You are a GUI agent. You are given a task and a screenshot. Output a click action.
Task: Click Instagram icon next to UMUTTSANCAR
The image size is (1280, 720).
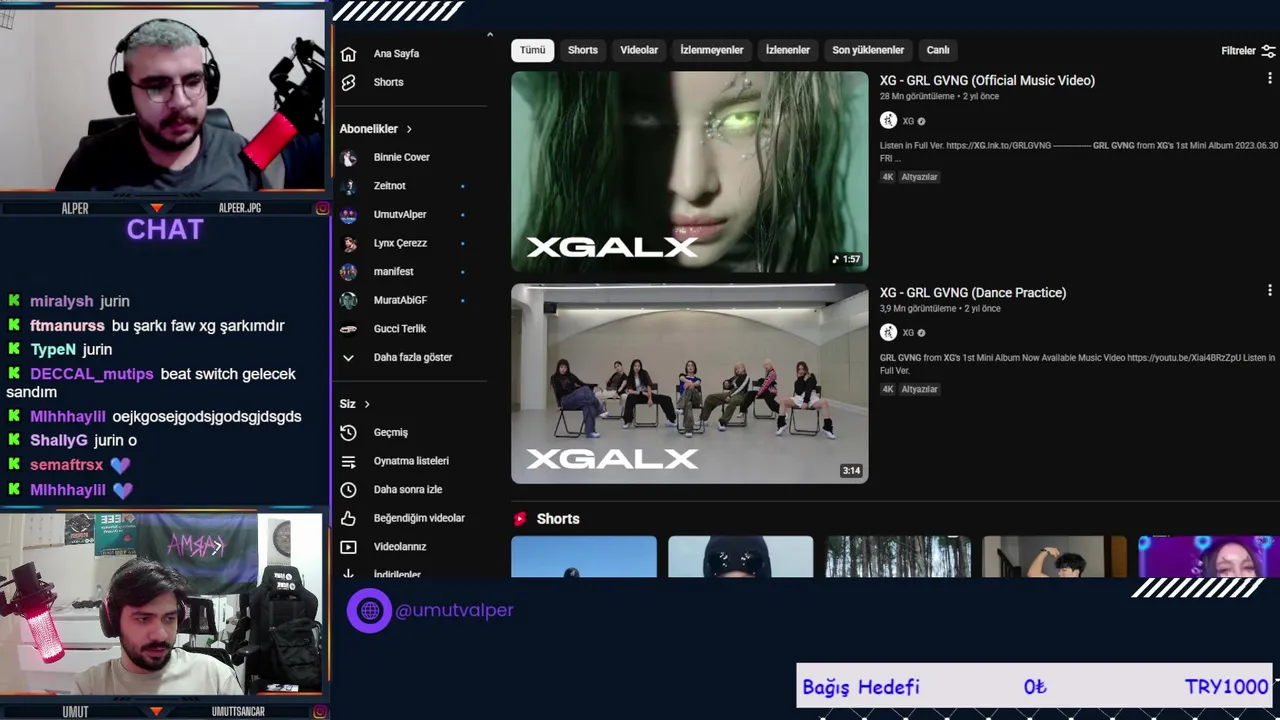coord(322,711)
